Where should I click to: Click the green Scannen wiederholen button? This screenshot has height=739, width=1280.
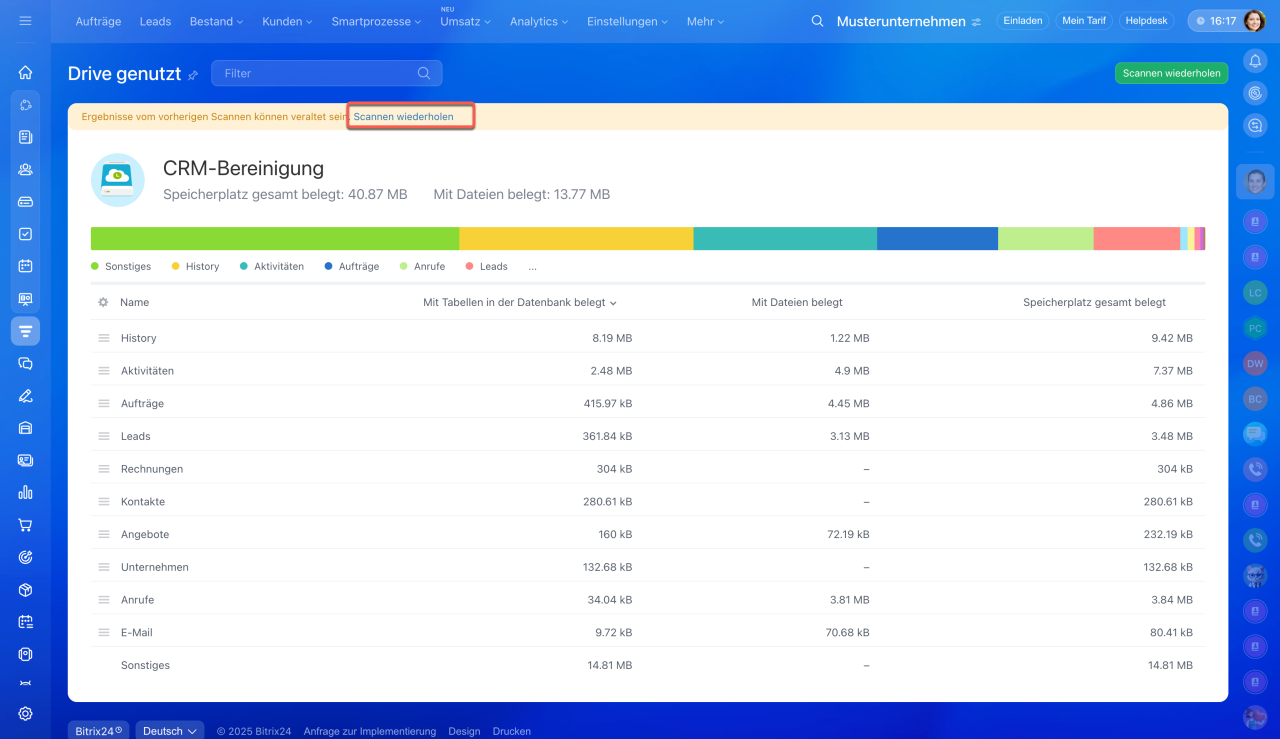click(1171, 73)
